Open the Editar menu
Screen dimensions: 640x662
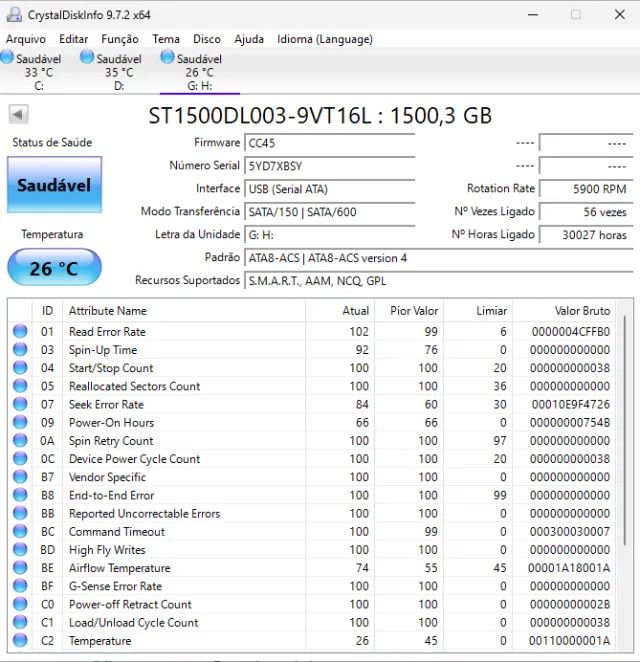coord(73,39)
